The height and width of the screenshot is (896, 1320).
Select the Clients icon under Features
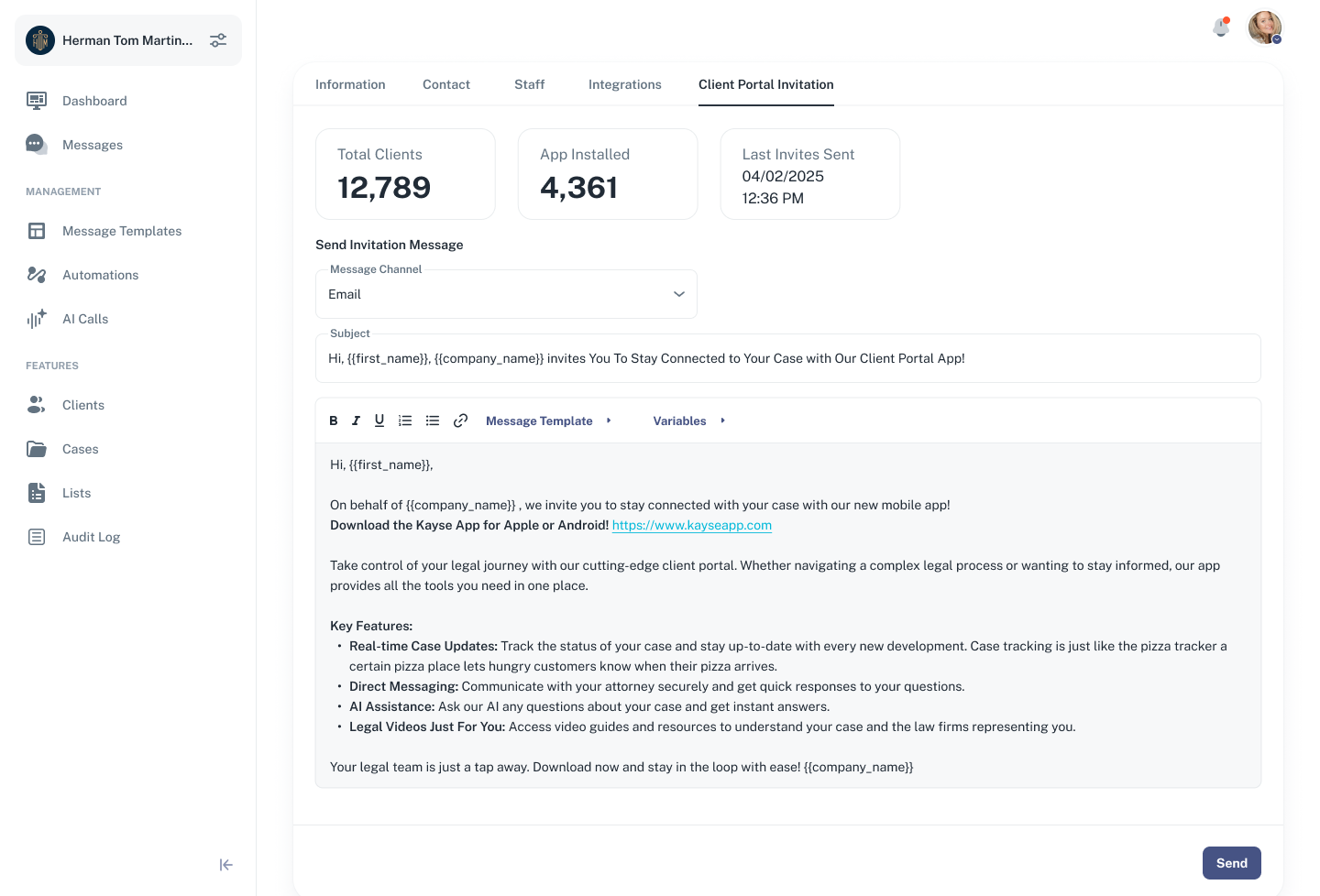[36, 404]
